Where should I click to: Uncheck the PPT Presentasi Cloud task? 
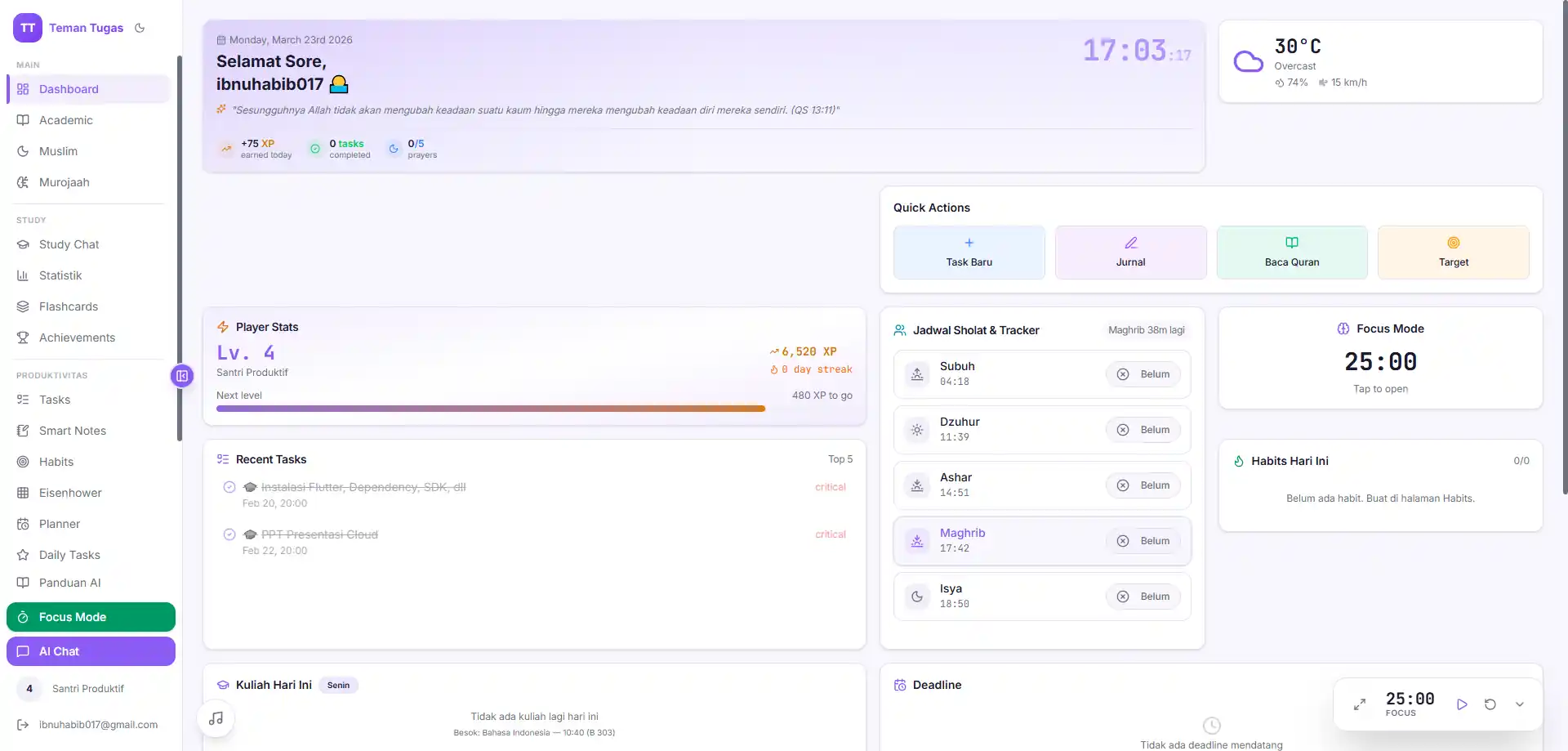(x=229, y=534)
